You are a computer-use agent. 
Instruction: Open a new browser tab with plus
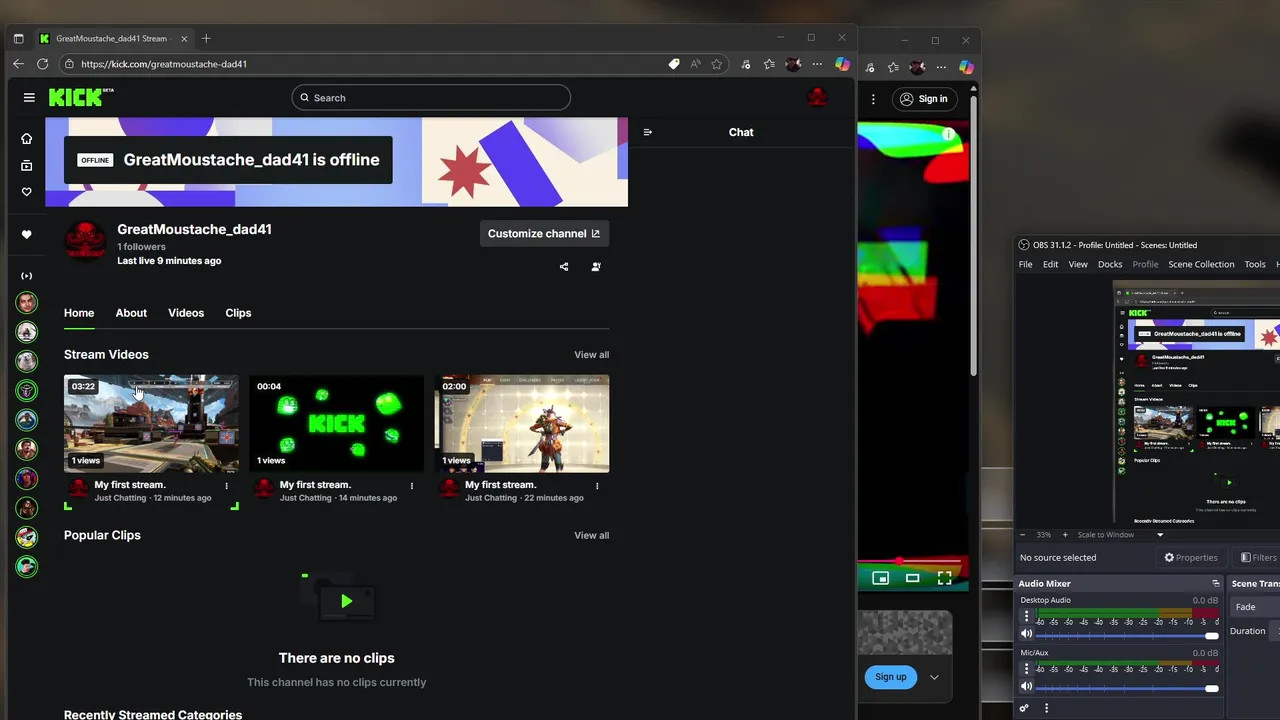tap(206, 39)
